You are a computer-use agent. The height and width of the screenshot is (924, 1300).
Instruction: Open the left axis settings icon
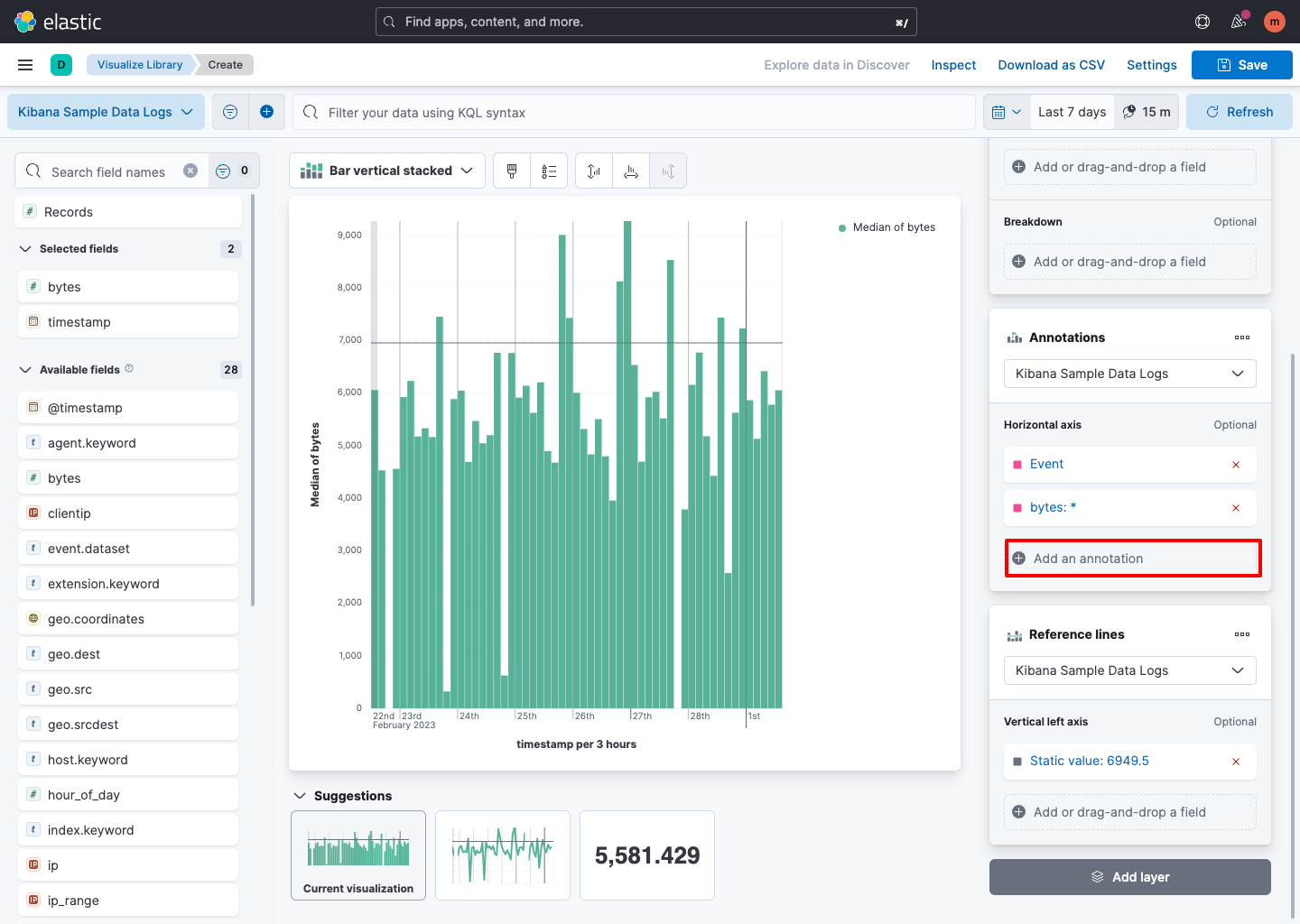(593, 170)
